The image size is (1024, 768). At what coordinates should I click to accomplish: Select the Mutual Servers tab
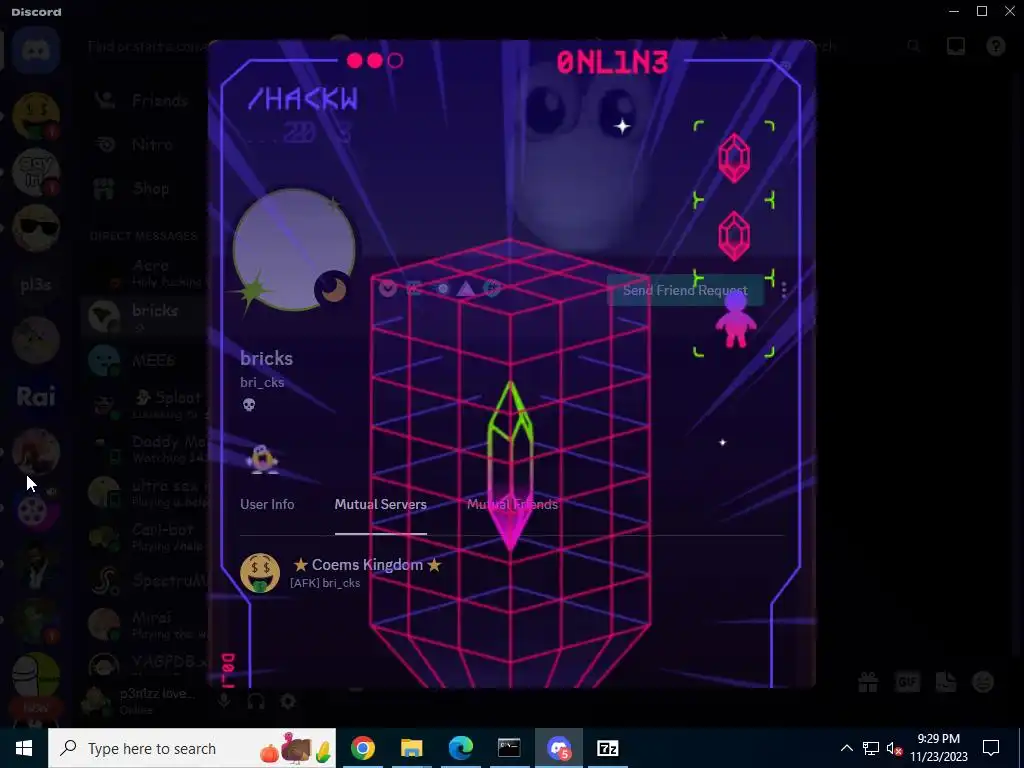click(x=381, y=504)
